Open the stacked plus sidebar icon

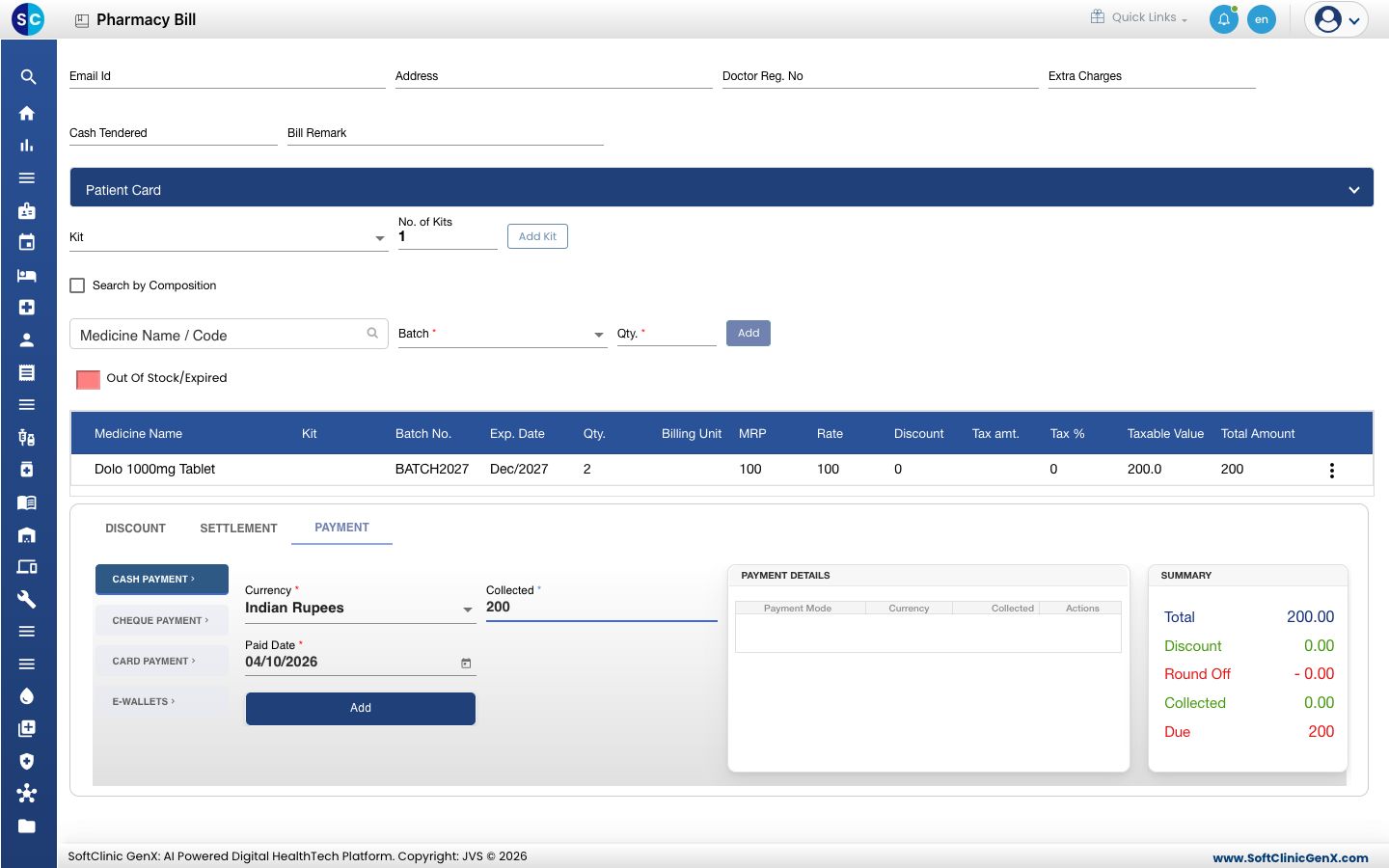click(27, 729)
